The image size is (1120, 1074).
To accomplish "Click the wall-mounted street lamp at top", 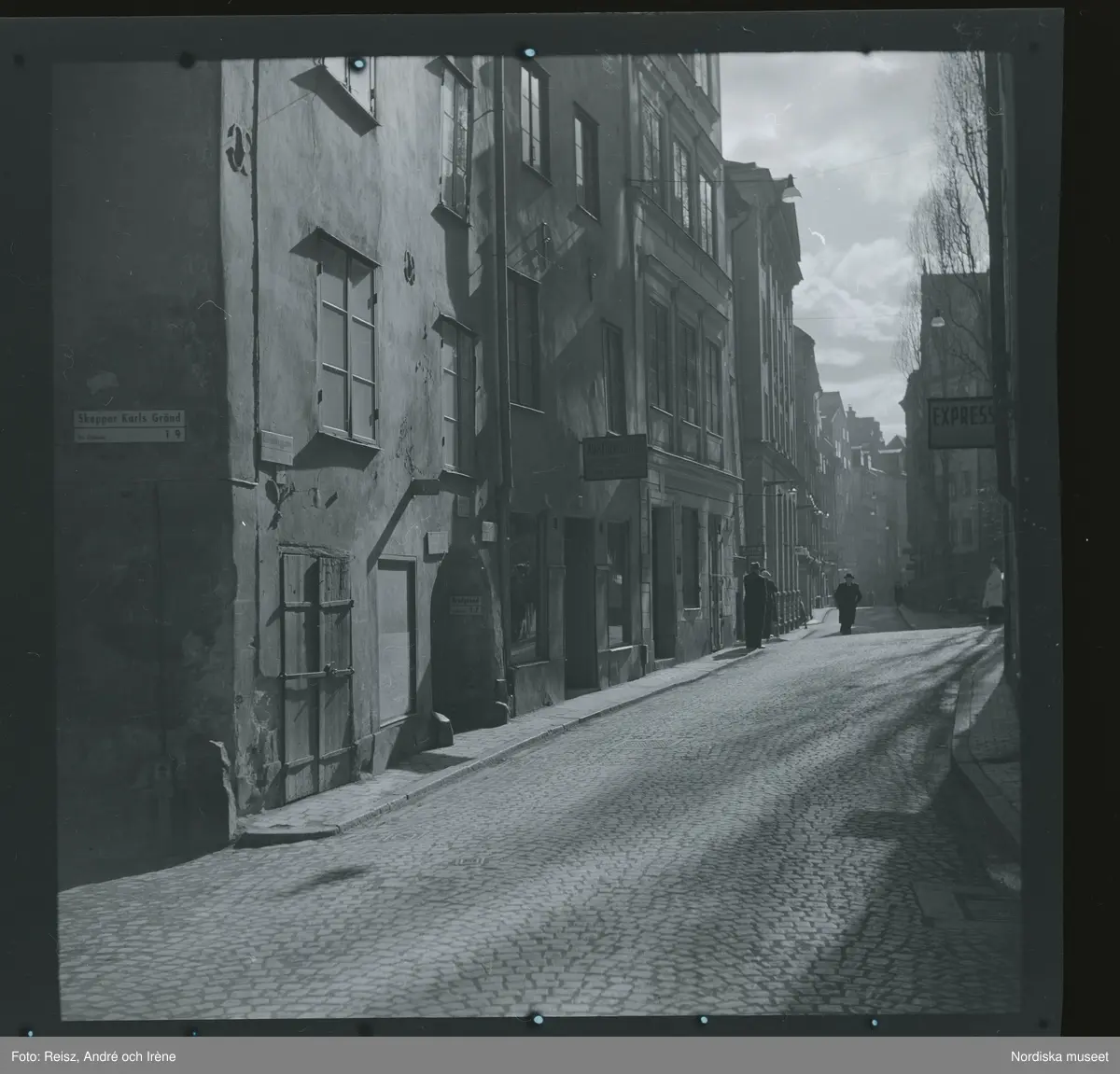I will point(790,189).
